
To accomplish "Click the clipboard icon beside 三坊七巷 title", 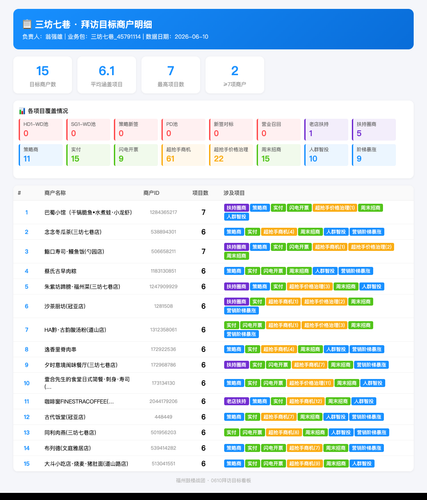I will [27, 24].
